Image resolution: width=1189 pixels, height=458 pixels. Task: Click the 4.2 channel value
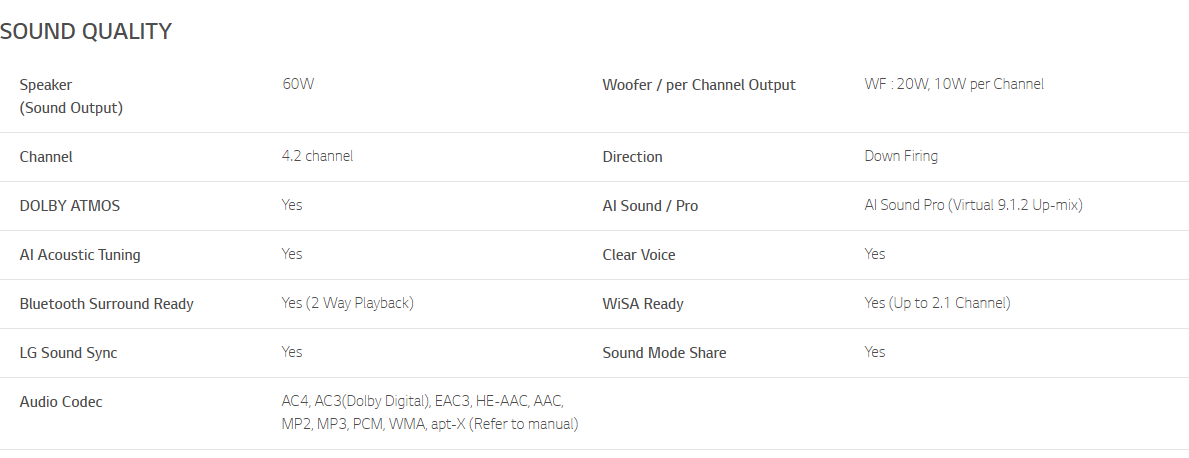point(317,156)
